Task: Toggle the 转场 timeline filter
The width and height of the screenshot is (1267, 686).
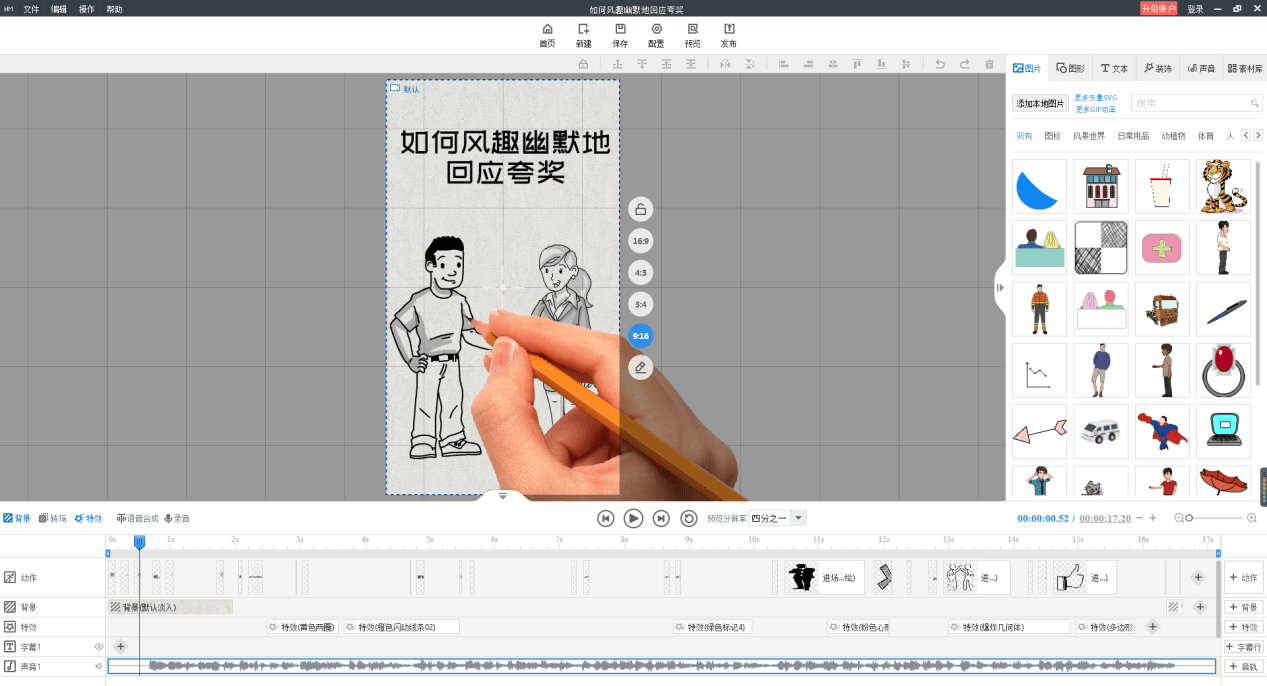Action: (53, 518)
